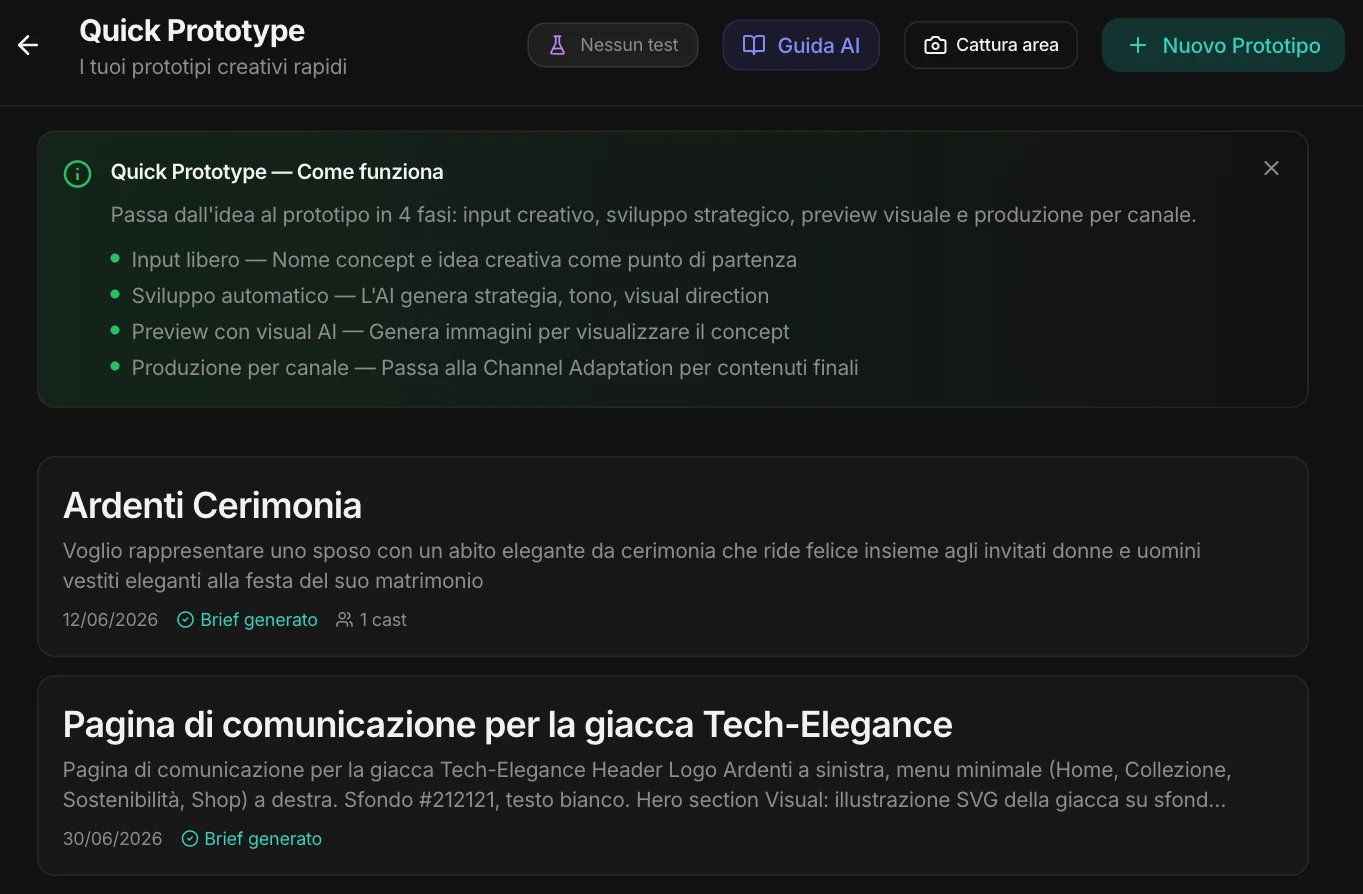Click the book icon in Guida AI
This screenshot has height=894, width=1363.
[x=754, y=45]
